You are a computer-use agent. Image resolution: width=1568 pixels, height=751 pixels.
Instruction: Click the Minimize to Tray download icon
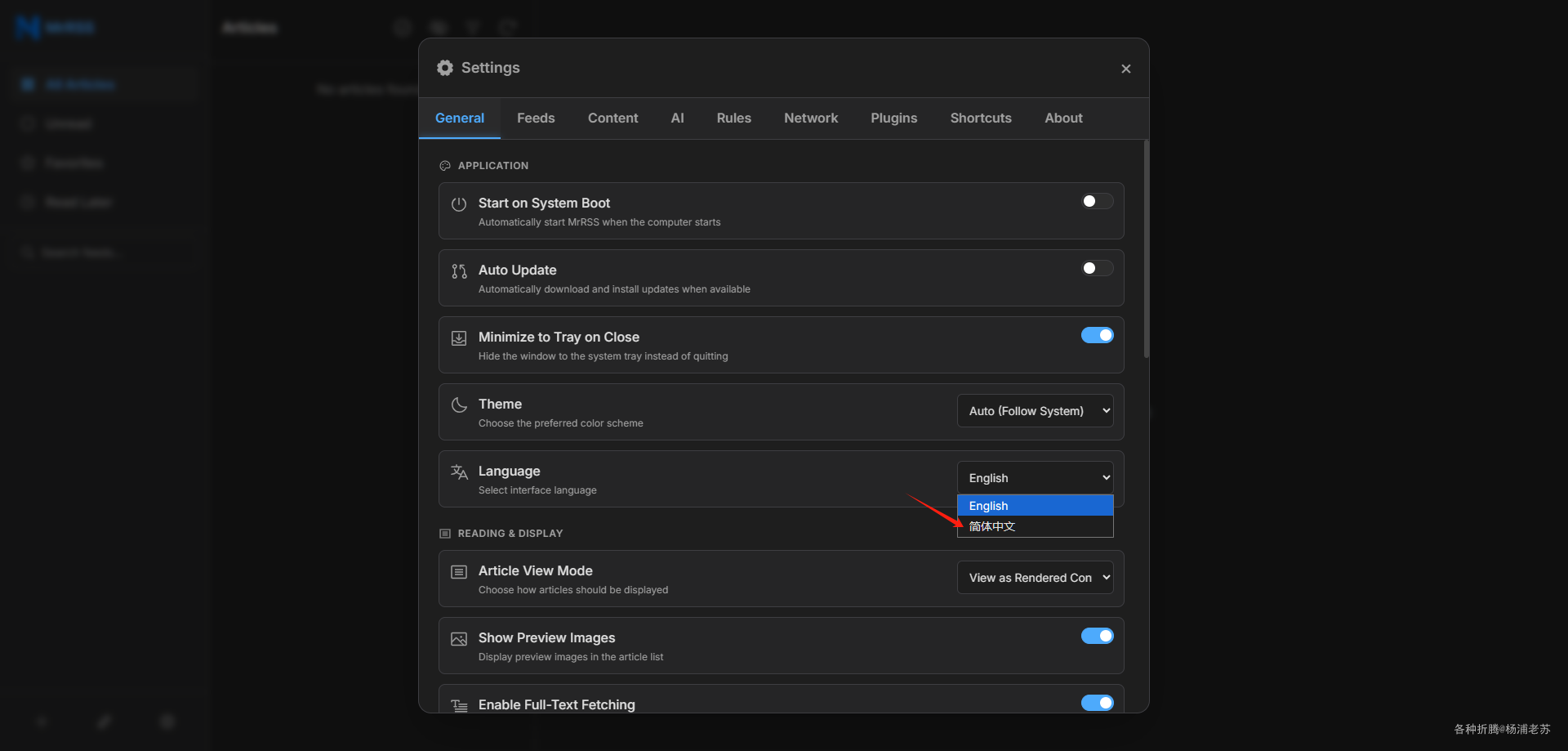pos(459,338)
